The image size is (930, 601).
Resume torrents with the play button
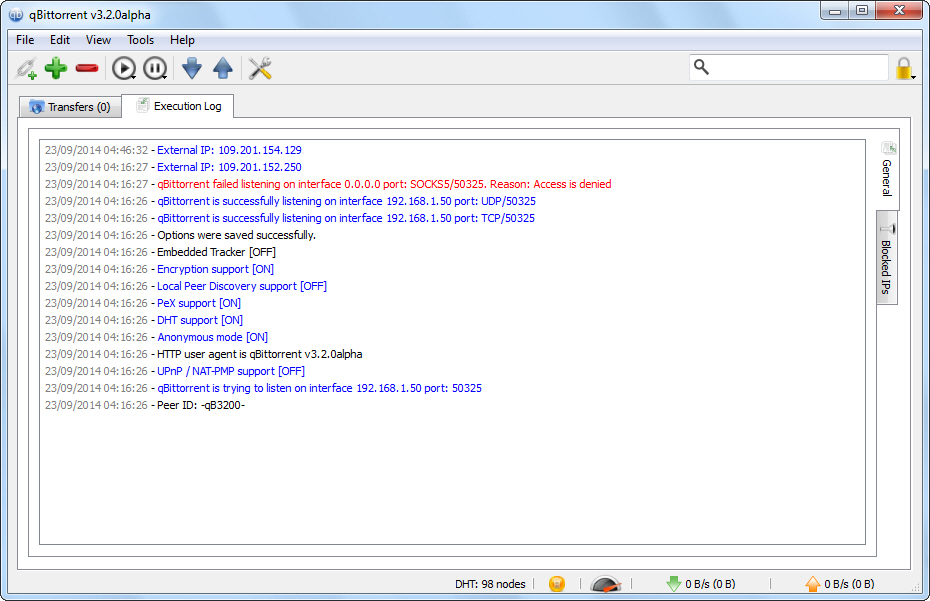[x=124, y=68]
